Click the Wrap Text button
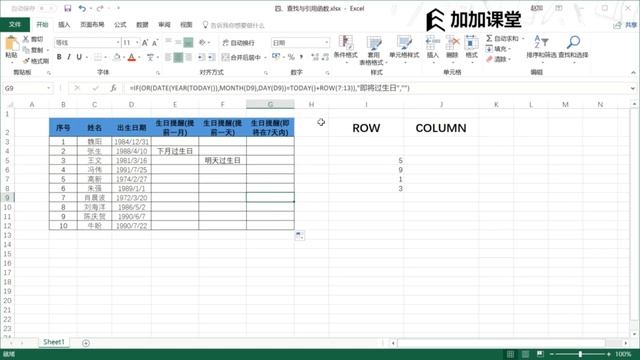 pyautogui.click(x=238, y=42)
